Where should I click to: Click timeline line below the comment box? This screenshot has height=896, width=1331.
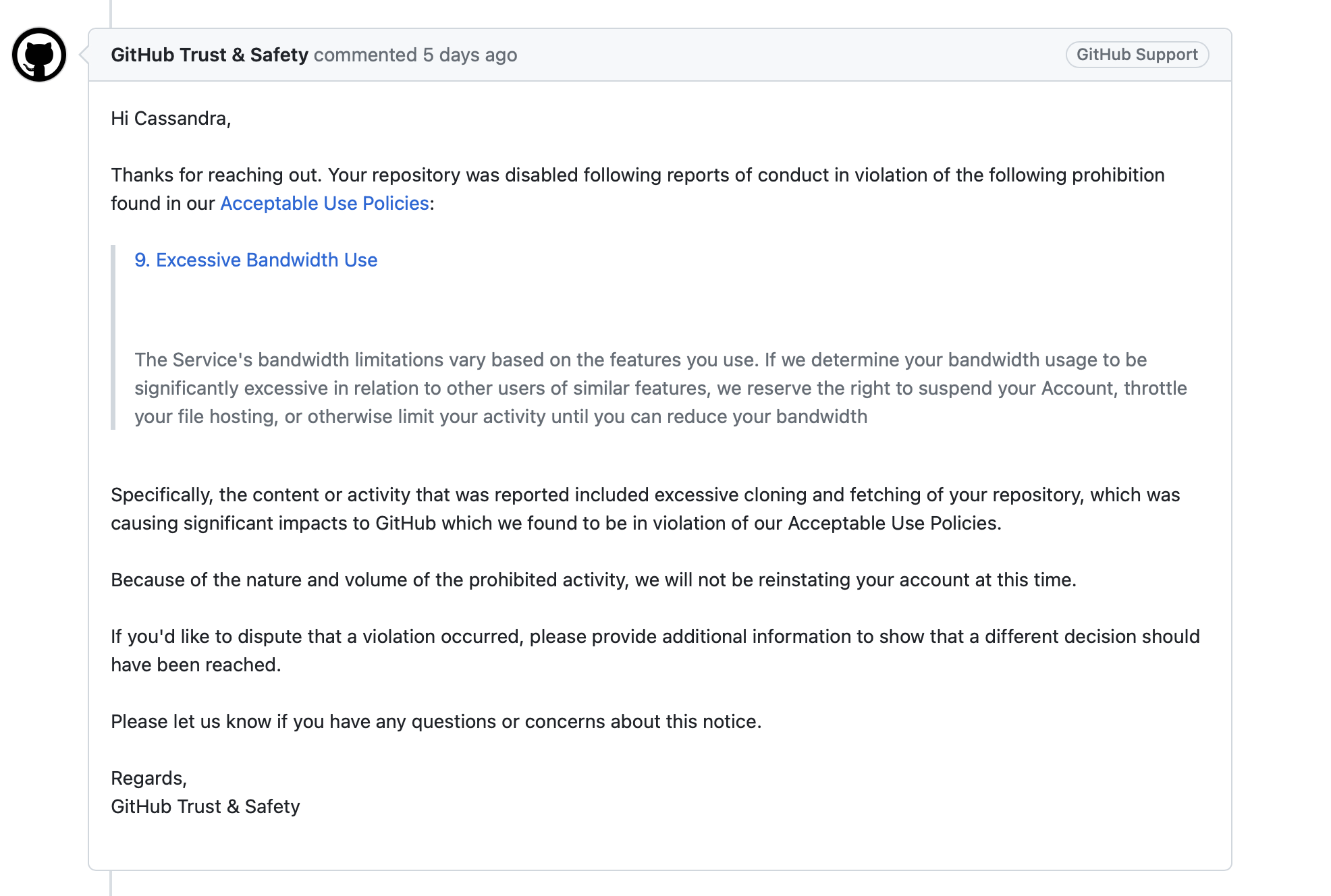[111, 884]
